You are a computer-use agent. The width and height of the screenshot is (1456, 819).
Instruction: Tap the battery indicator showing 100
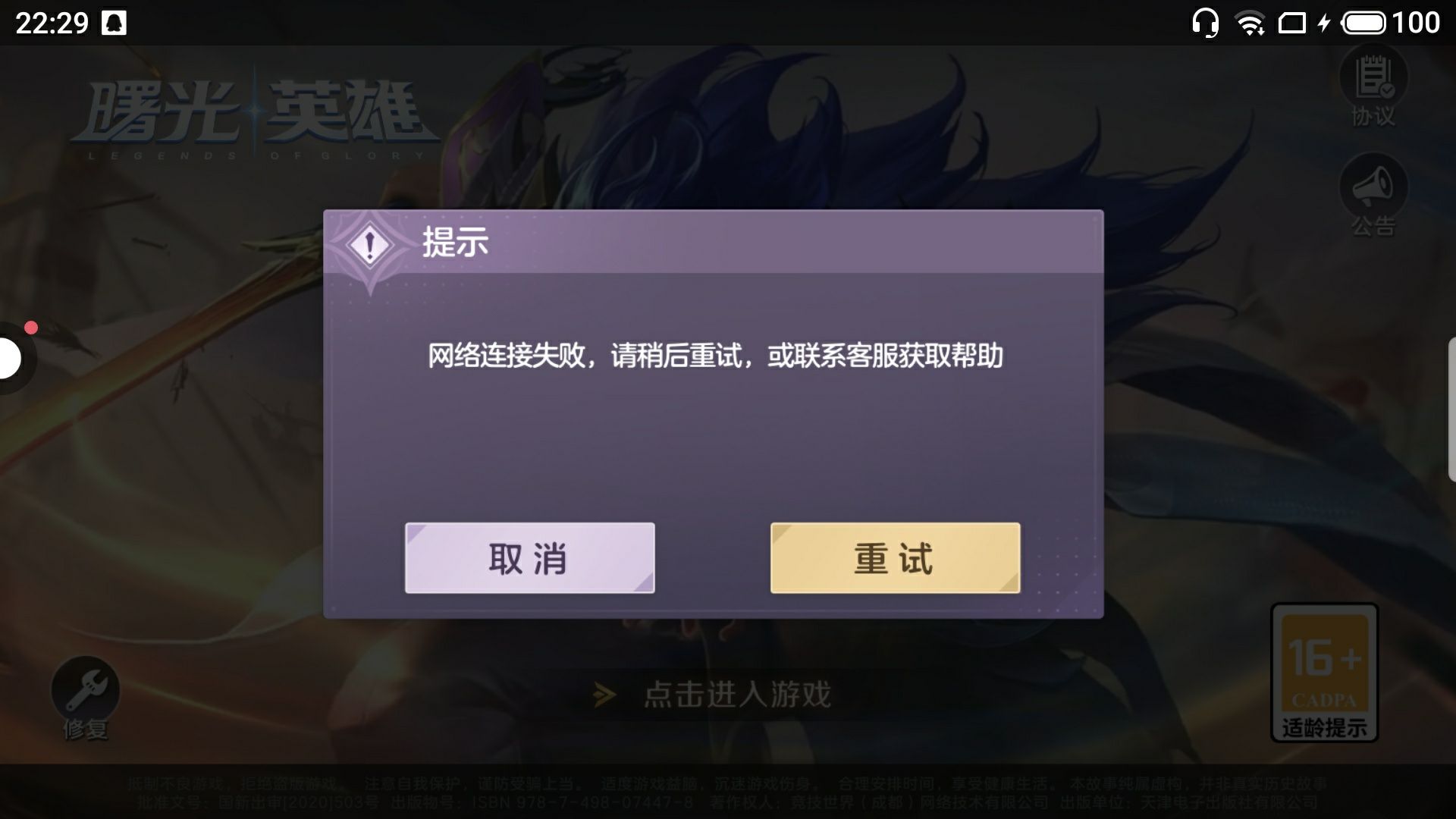click(x=1391, y=23)
